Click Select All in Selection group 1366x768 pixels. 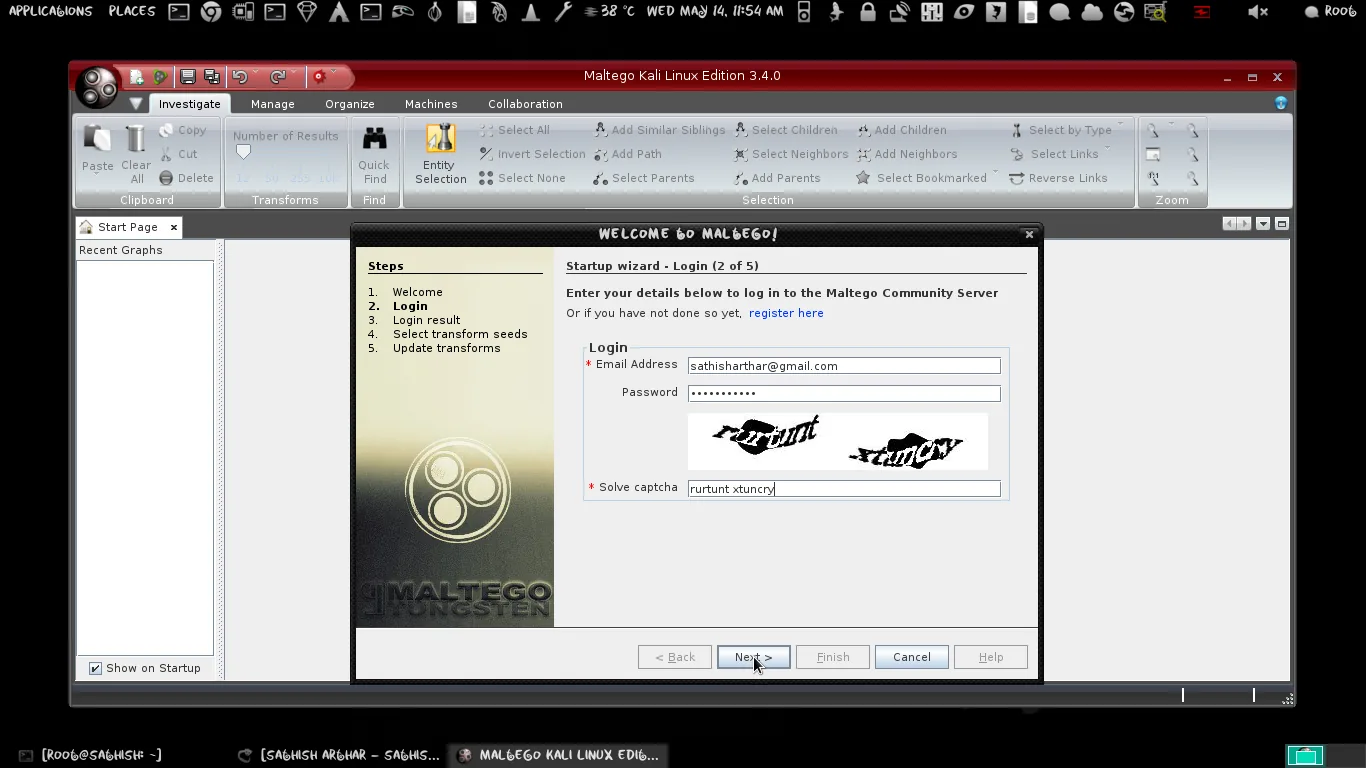tap(514, 130)
